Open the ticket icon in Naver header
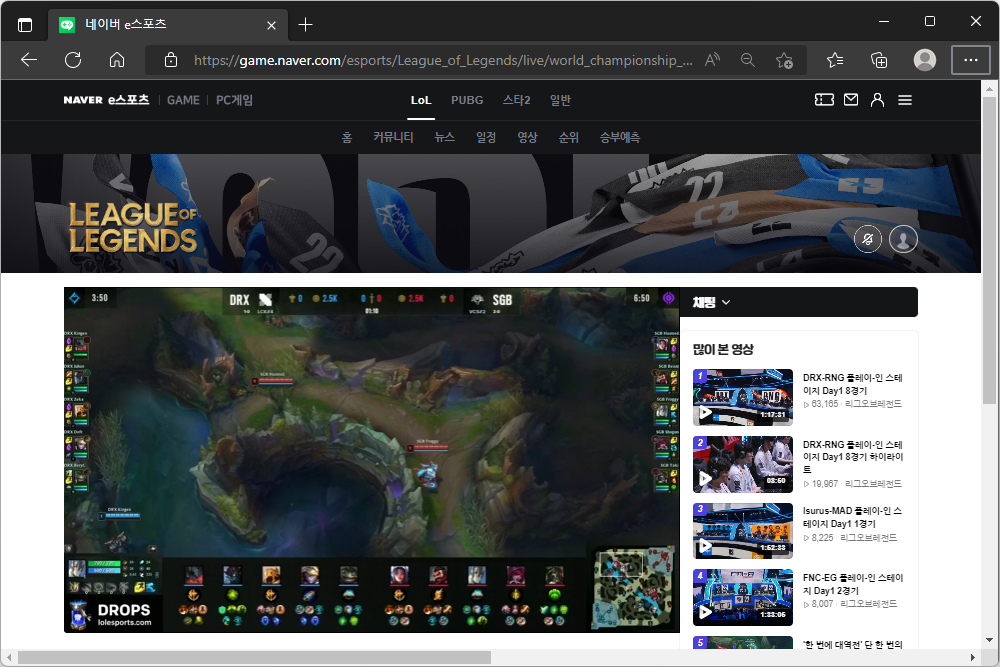Image resolution: width=1000 pixels, height=667 pixels. (824, 99)
